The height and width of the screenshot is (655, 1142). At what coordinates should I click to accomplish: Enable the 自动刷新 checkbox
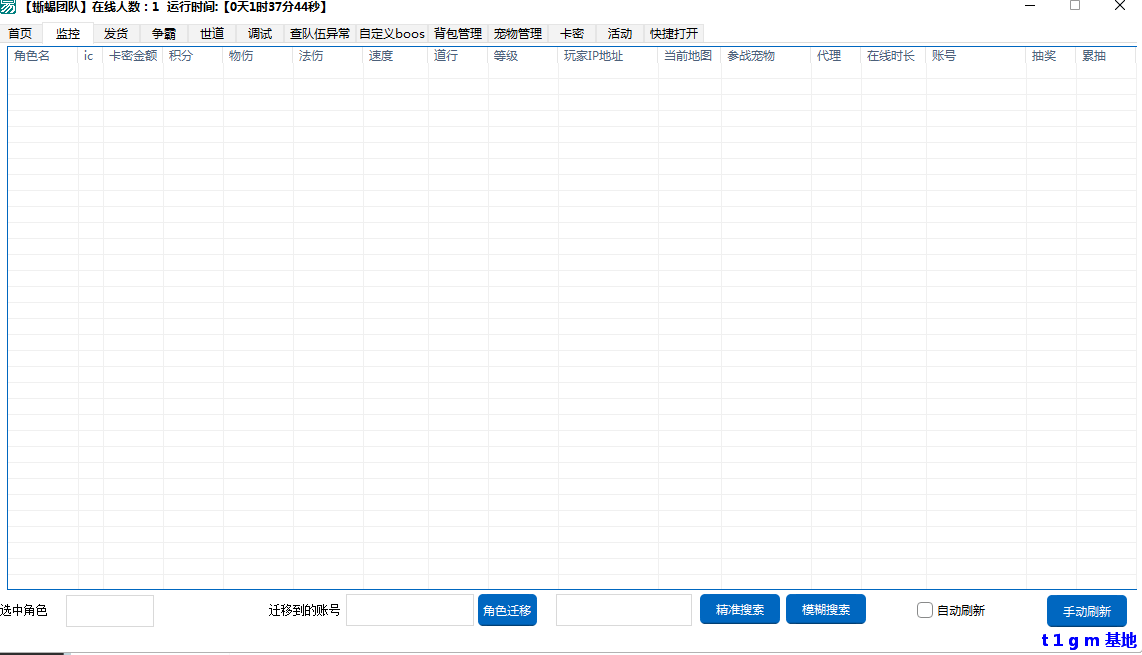tap(924, 609)
